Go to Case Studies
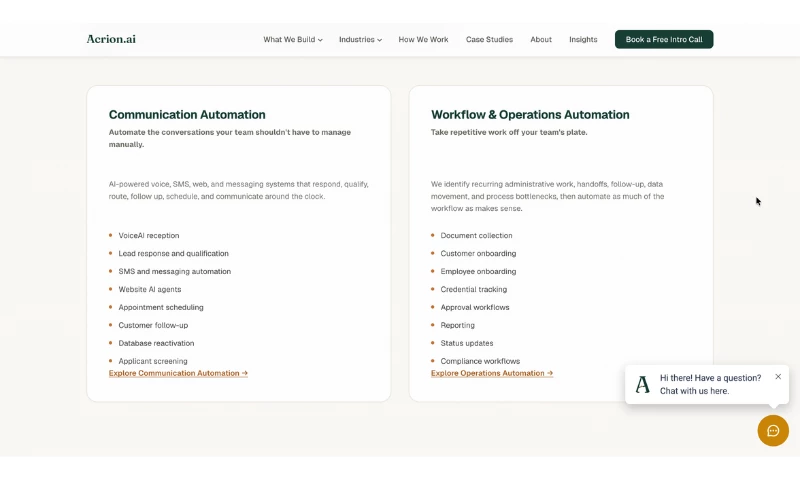The width and height of the screenshot is (800, 480). [489, 39]
